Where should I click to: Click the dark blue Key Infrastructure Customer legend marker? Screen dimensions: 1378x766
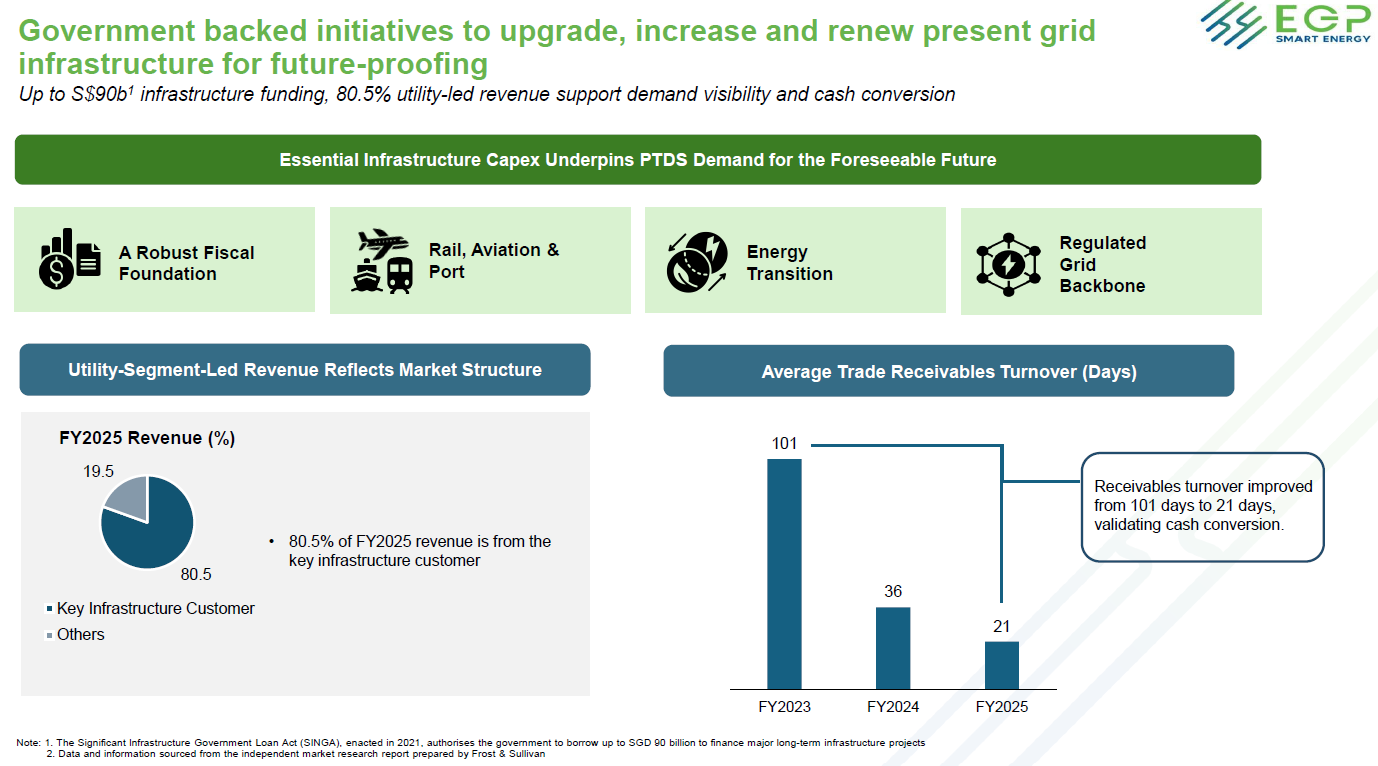coord(50,609)
